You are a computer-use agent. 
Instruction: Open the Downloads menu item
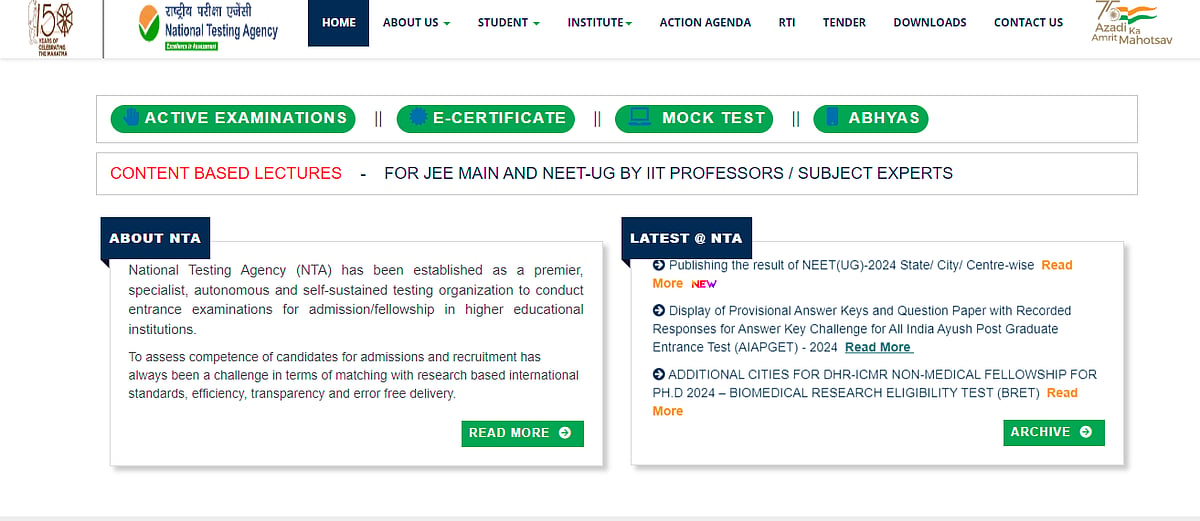click(930, 23)
